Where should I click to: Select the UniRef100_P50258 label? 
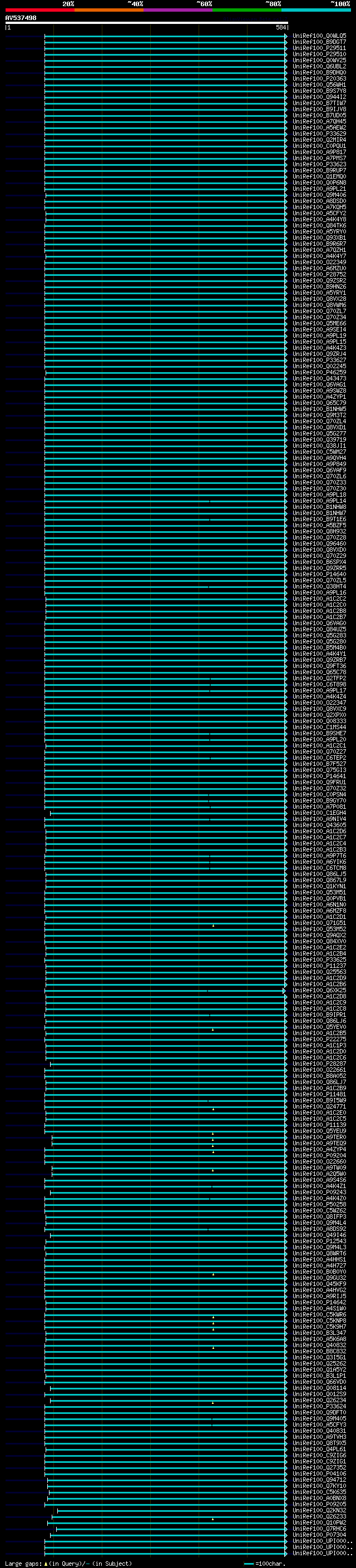click(x=319, y=1204)
